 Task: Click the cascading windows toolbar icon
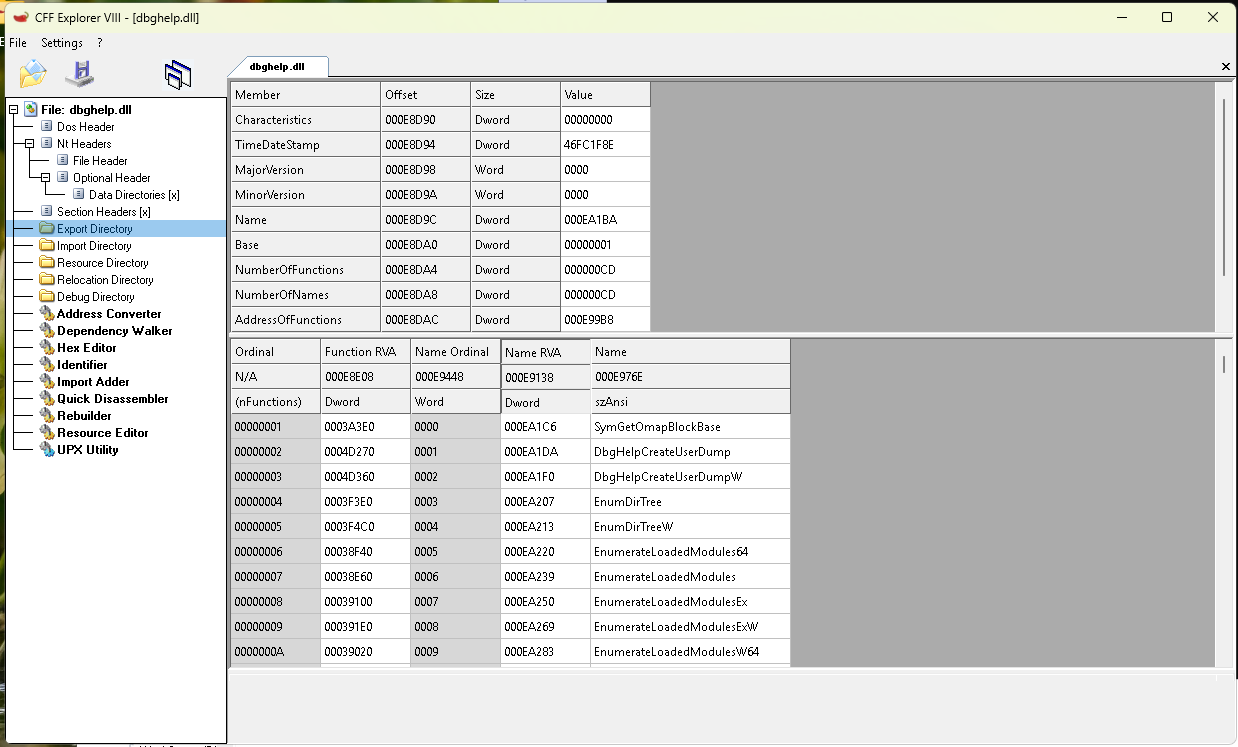178,74
